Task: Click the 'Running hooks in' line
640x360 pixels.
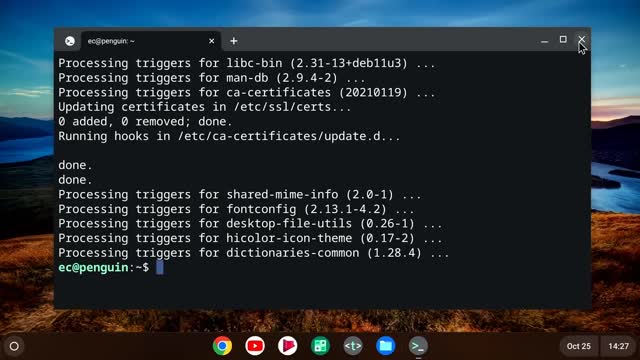Action: coord(229,136)
